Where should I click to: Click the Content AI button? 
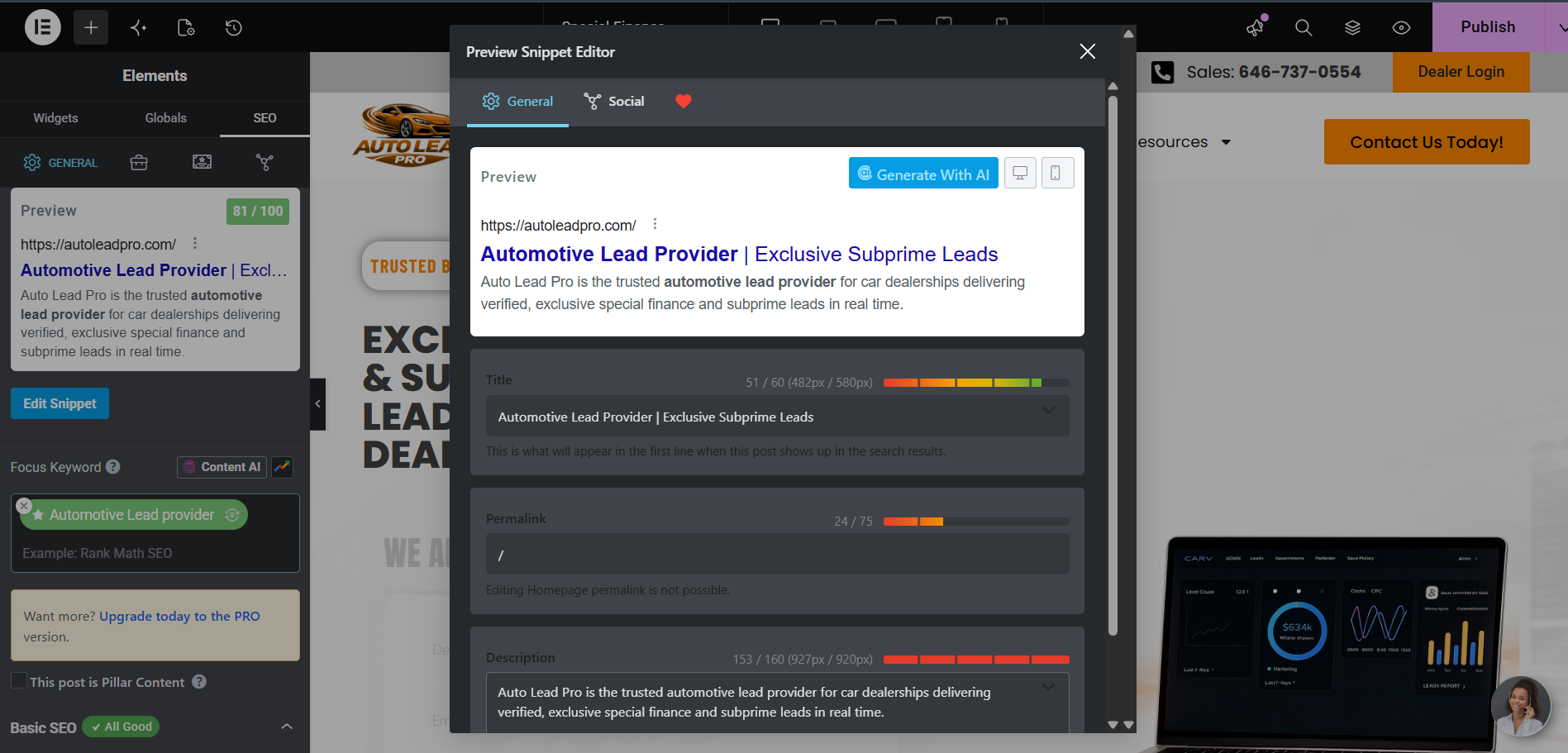pos(222,467)
